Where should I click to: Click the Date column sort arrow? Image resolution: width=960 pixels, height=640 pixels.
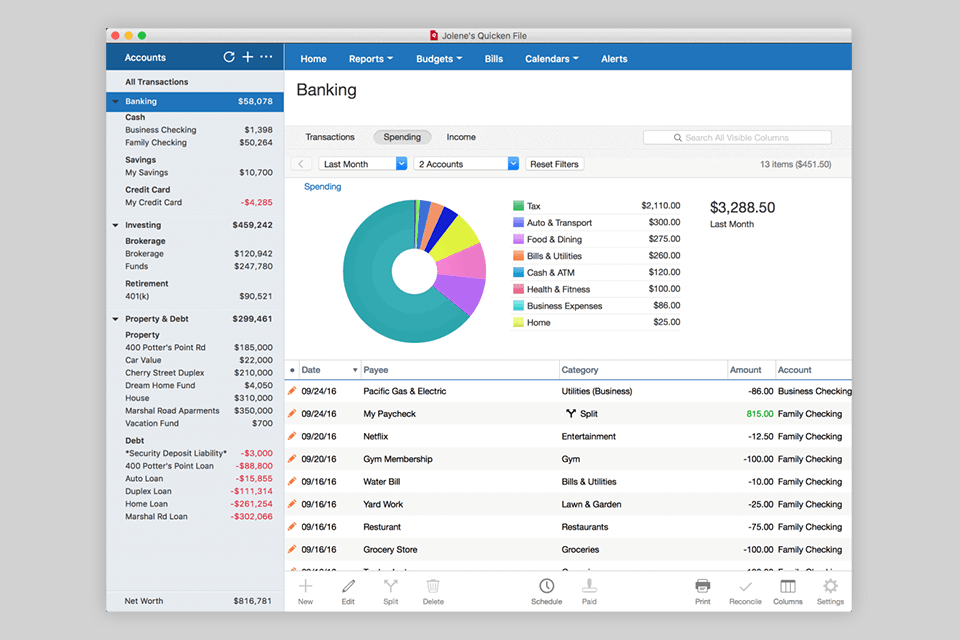coord(354,370)
